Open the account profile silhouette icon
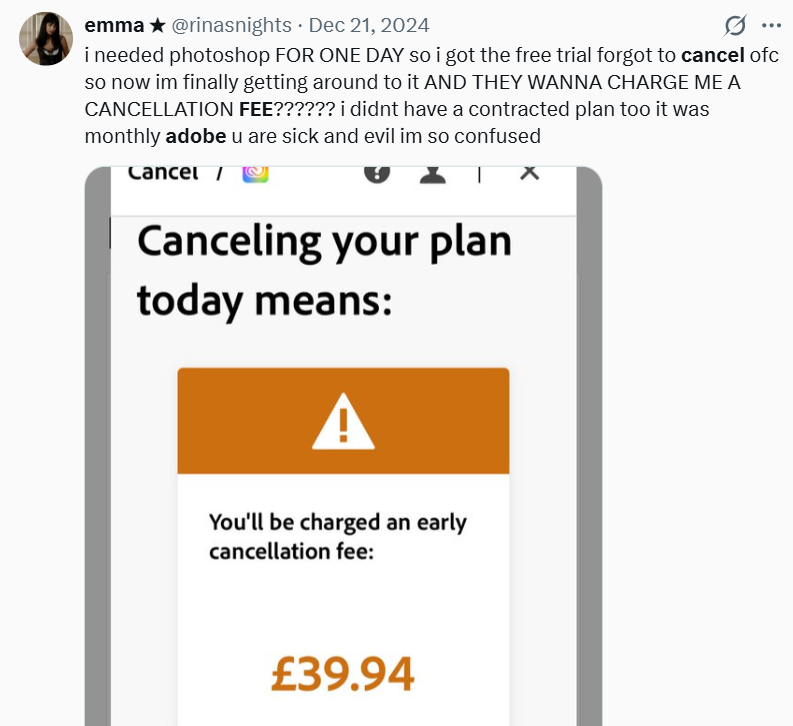The image size is (793, 726). (433, 172)
